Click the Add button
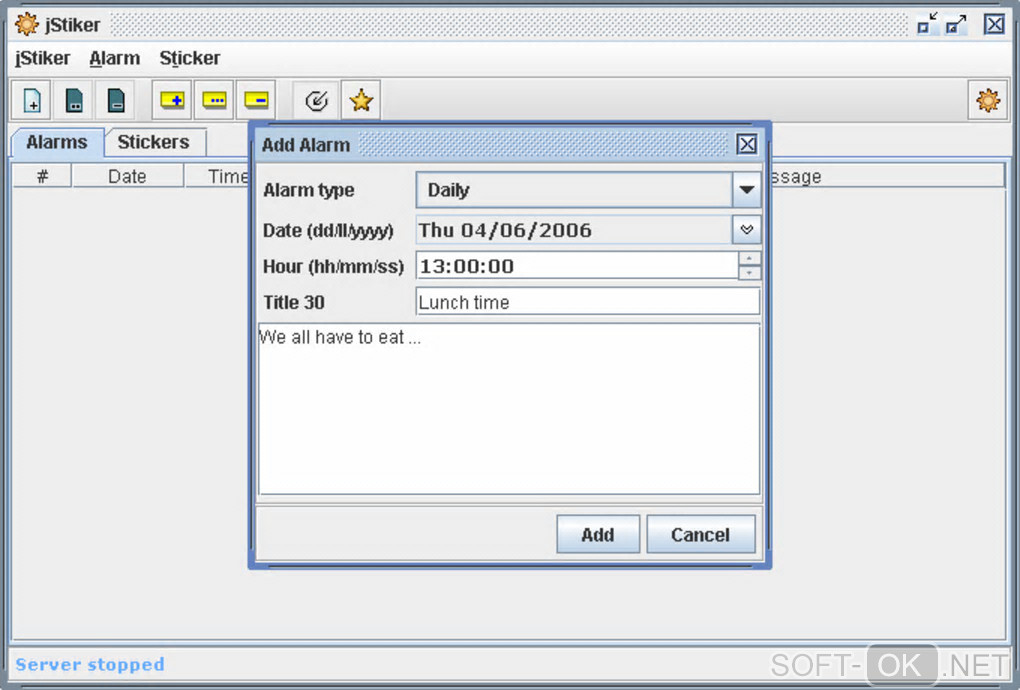The height and width of the screenshot is (690, 1020). [x=598, y=535]
